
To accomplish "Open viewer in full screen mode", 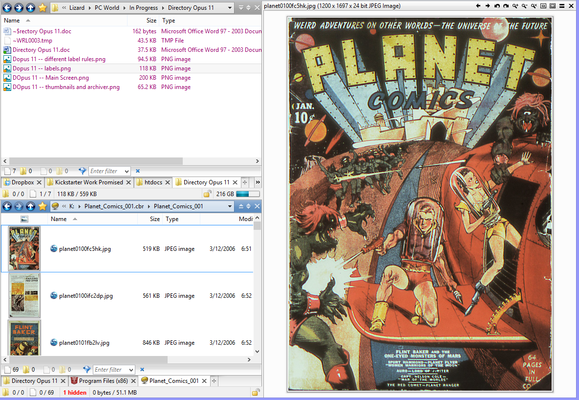I will coord(552,6).
